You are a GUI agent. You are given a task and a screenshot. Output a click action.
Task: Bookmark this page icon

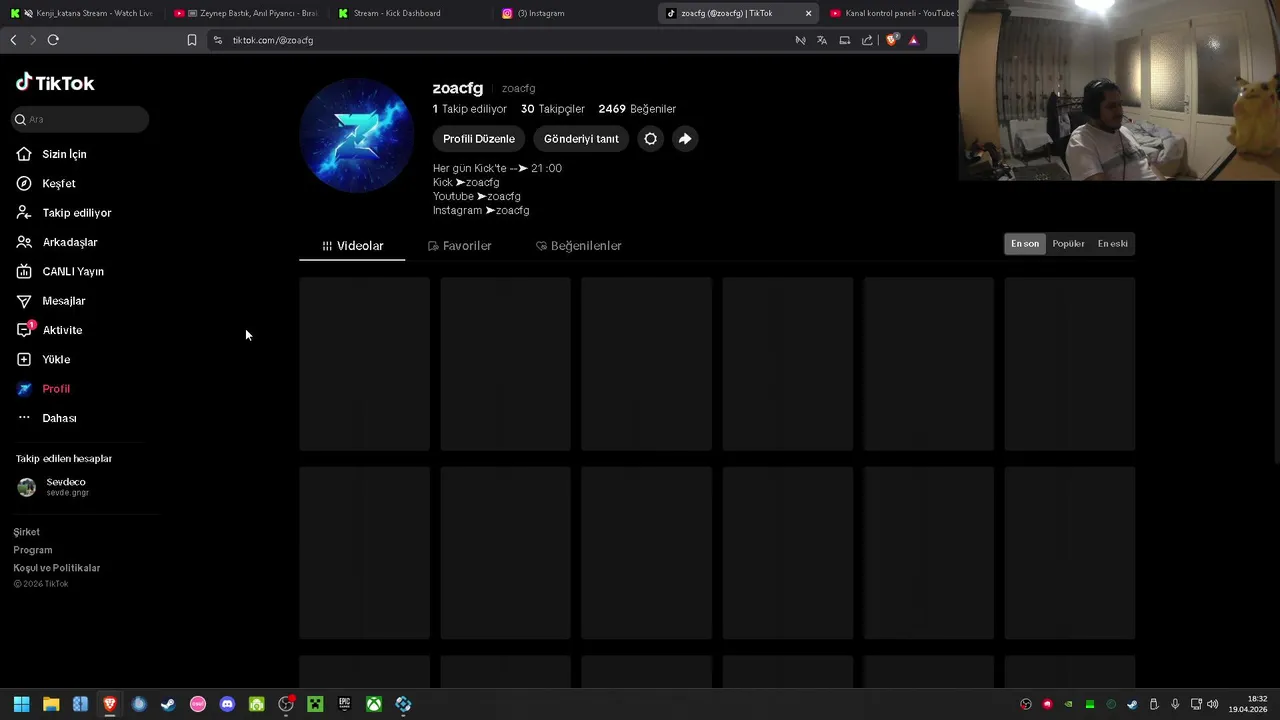pos(192,40)
